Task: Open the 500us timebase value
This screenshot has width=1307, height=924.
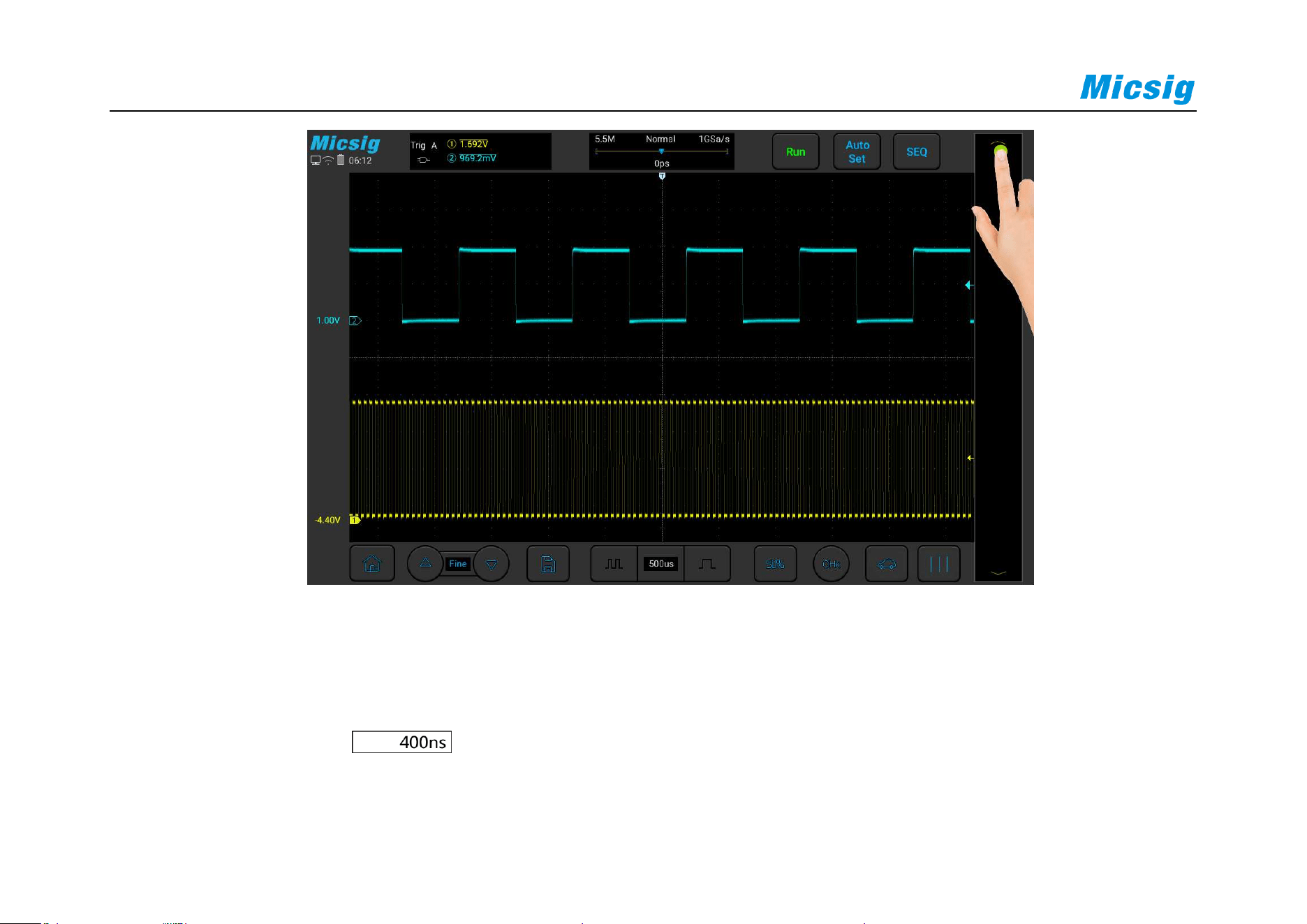Action: coord(661,564)
